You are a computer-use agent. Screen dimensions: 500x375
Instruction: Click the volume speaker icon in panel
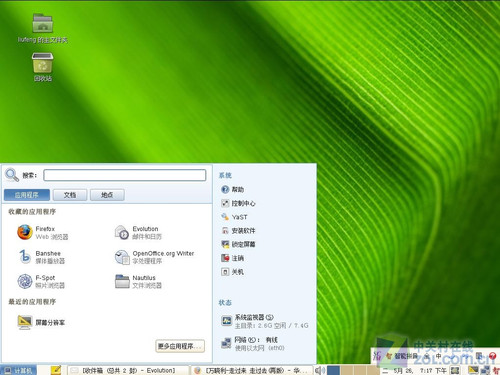pyautogui.click(x=320, y=370)
